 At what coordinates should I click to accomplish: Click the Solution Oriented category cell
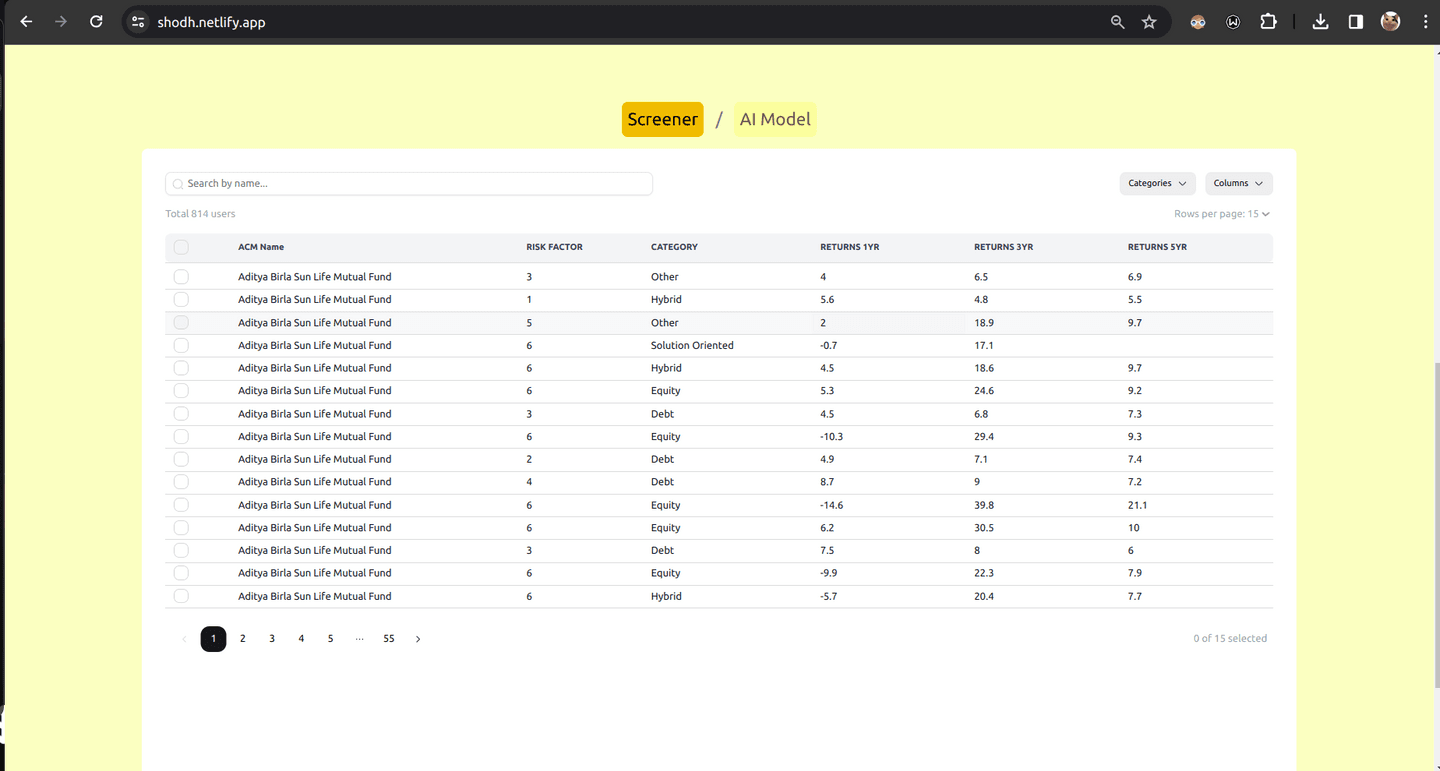click(x=692, y=345)
